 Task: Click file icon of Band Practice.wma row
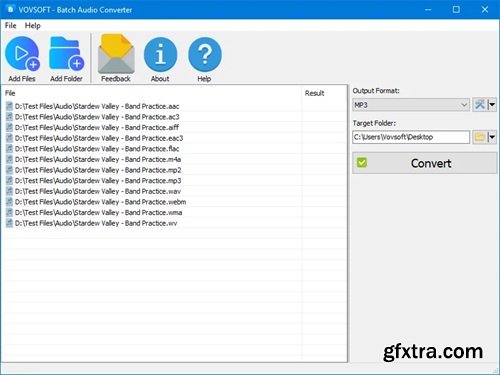9,213
